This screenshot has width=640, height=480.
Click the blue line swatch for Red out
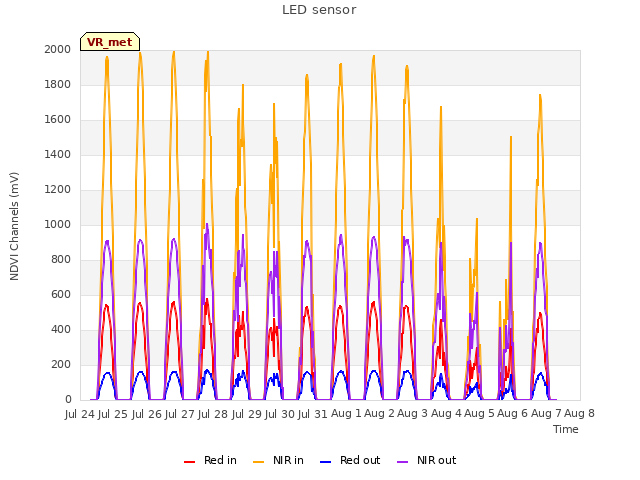coord(325,462)
